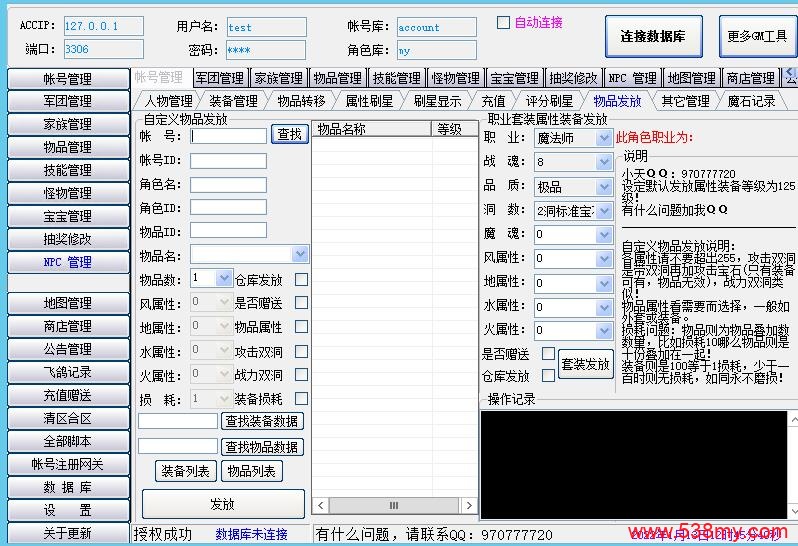Expand the 物品数 dropdown
Viewport: 798px width, 546px height.
(x=223, y=278)
